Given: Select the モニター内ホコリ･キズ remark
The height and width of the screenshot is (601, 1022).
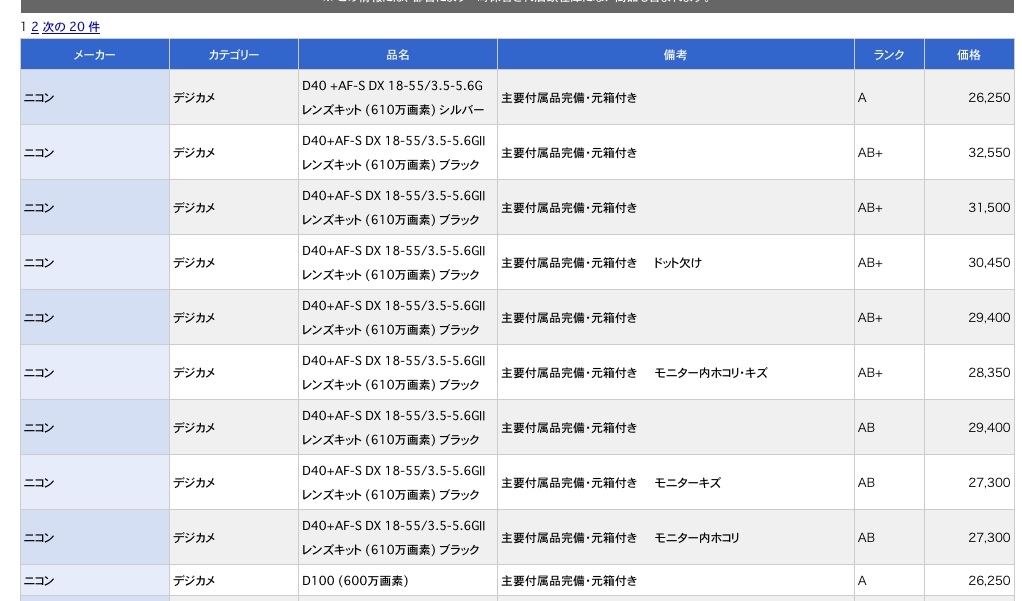Looking at the screenshot, I should tap(711, 373).
